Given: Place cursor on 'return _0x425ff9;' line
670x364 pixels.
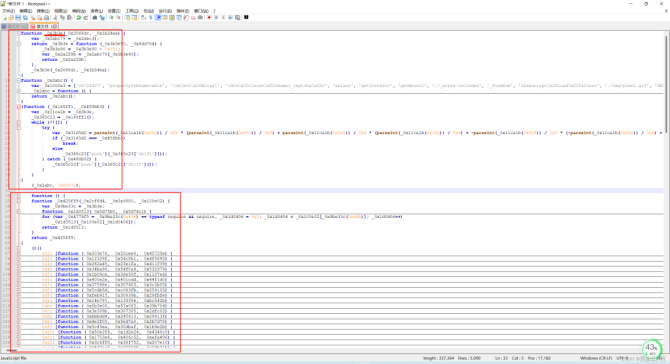Looking at the screenshot, I should pos(53,238).
